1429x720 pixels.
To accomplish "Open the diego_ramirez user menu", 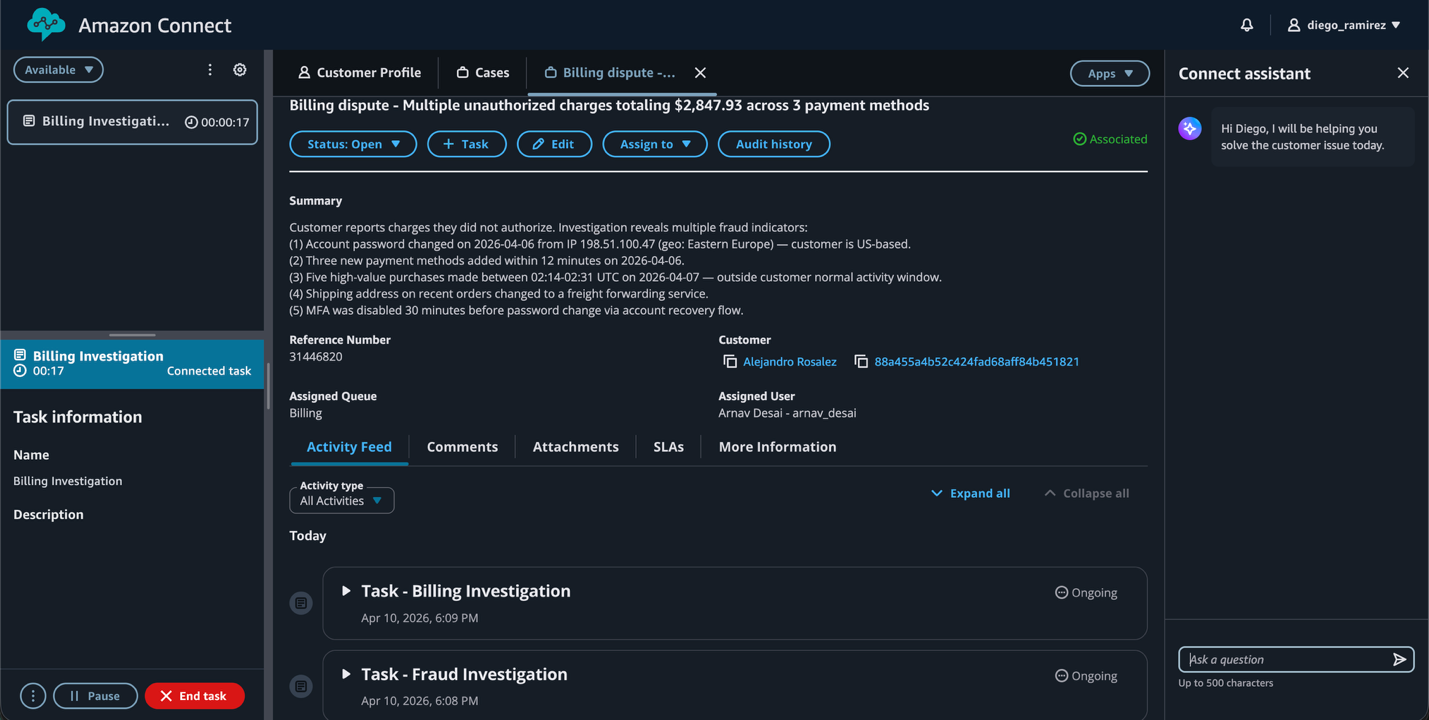I will point(1343,25).
